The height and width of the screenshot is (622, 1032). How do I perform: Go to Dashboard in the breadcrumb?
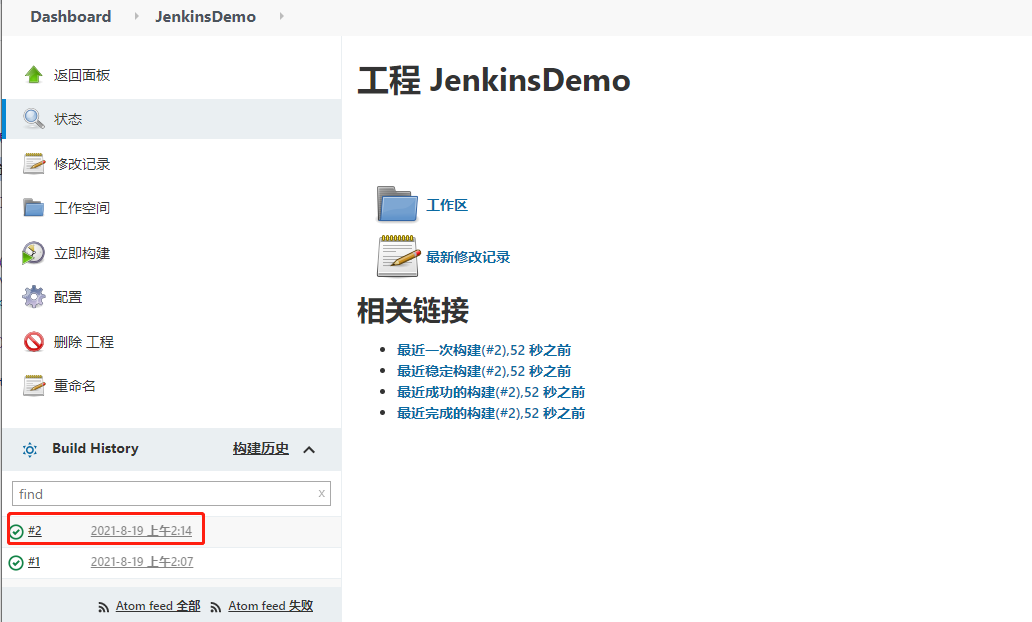click(70, 16)
